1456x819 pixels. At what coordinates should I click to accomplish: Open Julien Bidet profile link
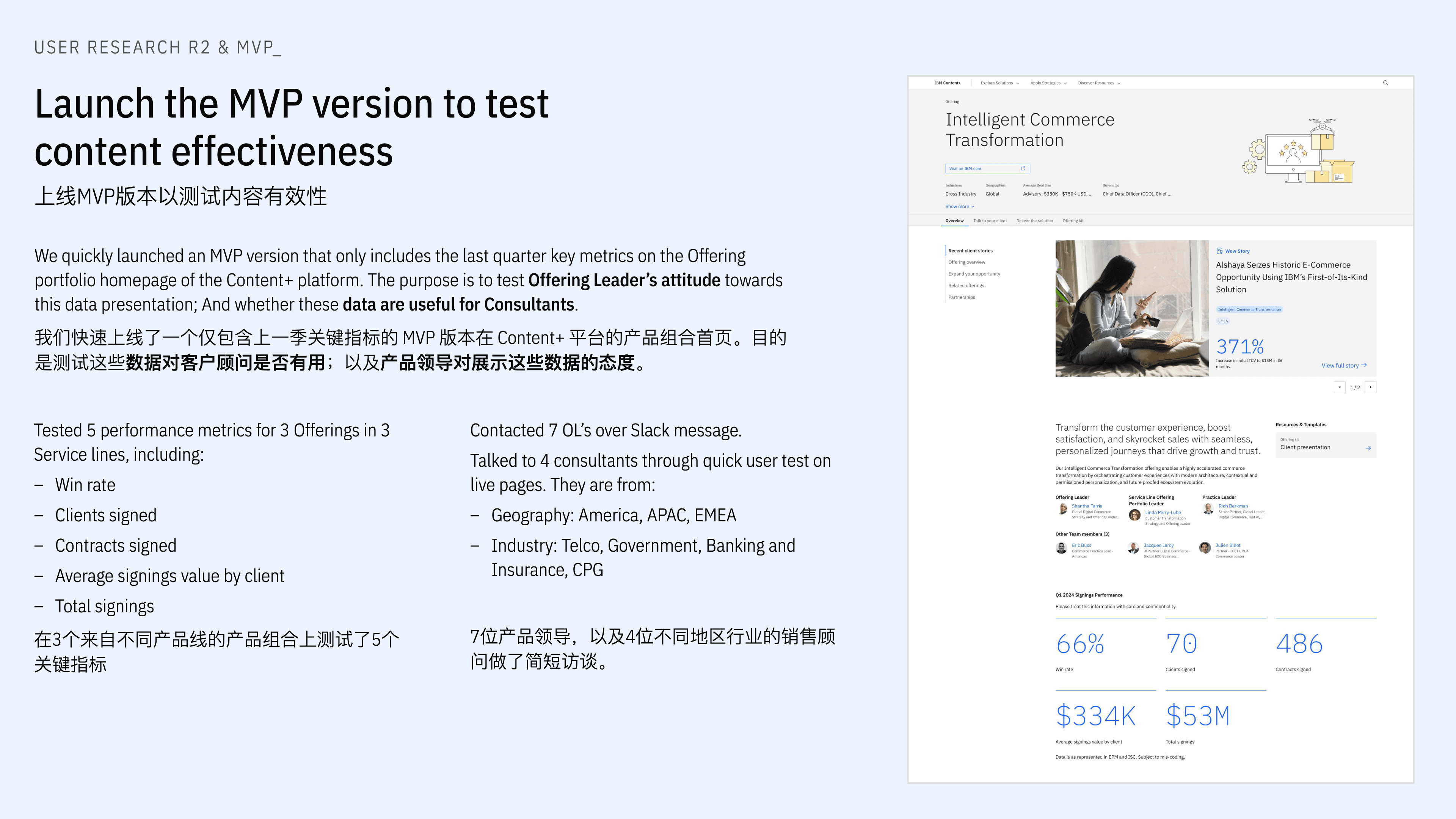[x=1228, y=546]
